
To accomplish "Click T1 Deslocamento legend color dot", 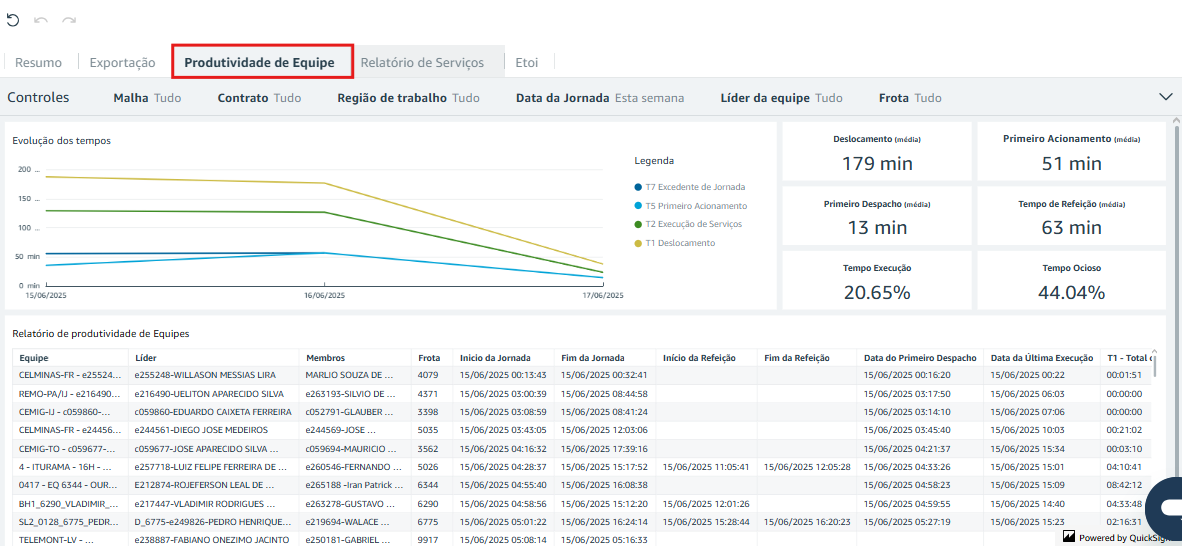I will pyautogui.click(x=638, y=243).
